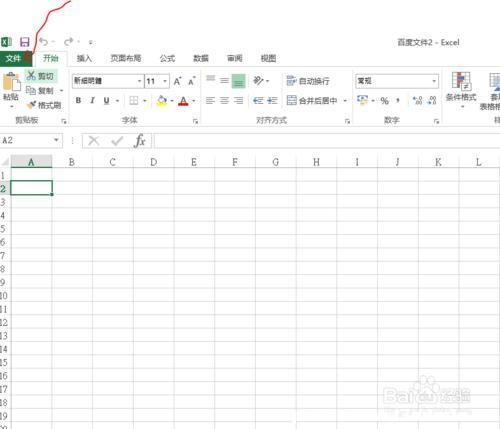This screenshot has height=429, width=500.
Task: Click the increase font size icon
Action: point(178,81)
